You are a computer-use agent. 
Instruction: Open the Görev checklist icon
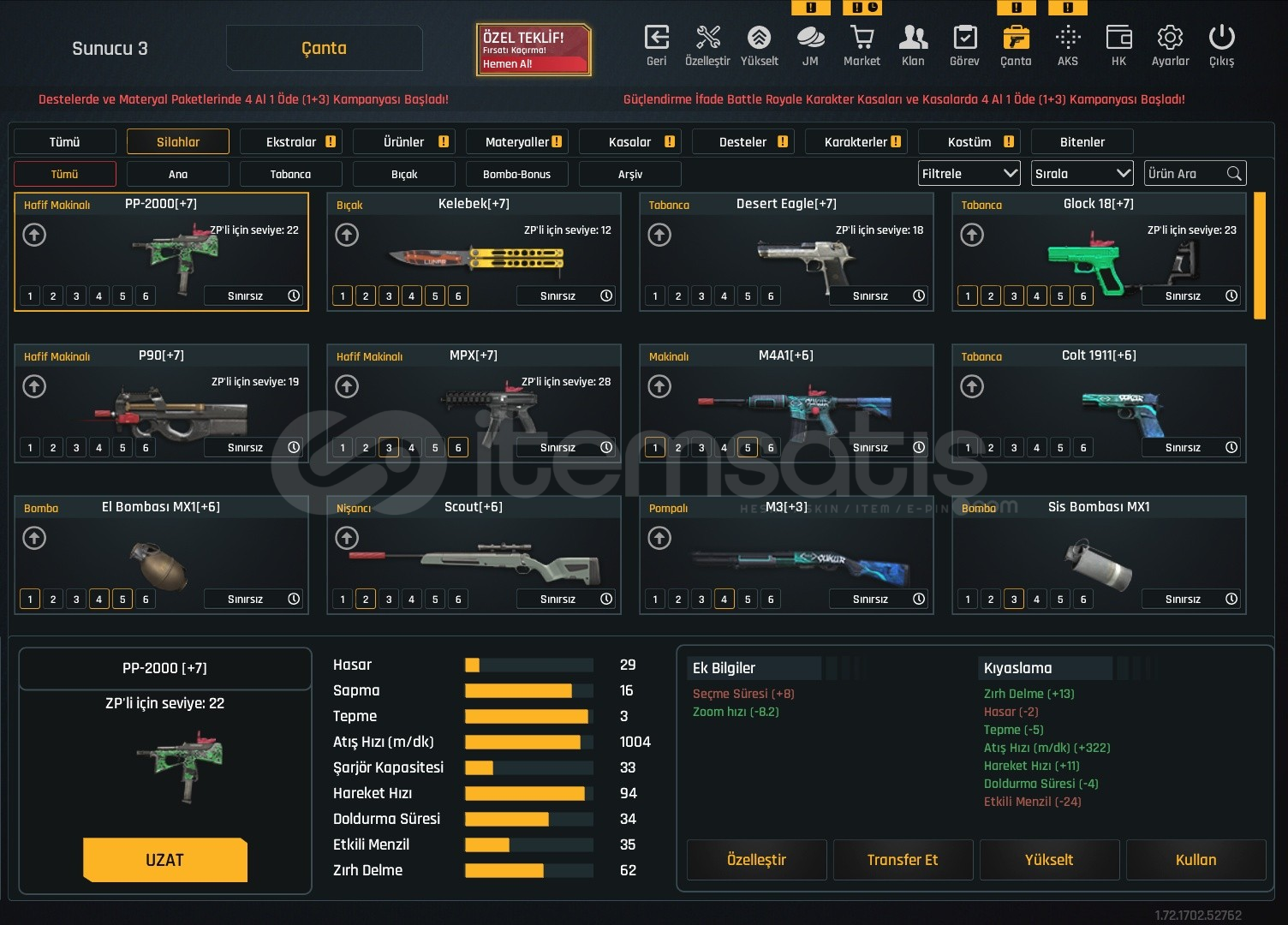[x=965, y=38]
